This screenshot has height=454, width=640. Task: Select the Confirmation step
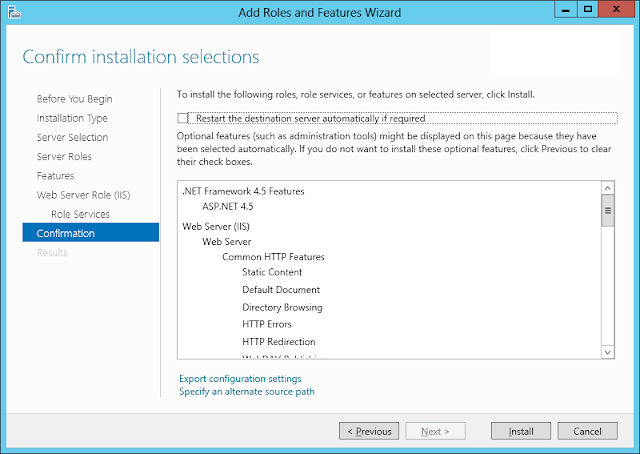point(66,233)
